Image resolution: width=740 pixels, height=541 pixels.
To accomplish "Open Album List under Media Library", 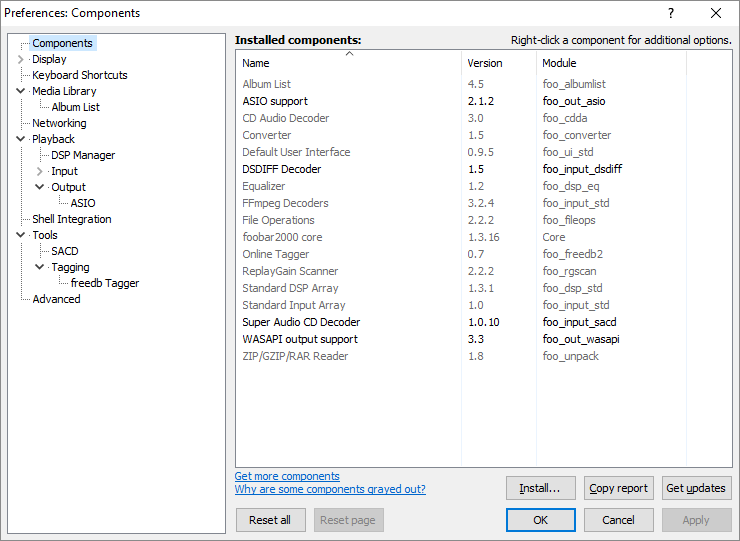I will [x=76, y=107].
